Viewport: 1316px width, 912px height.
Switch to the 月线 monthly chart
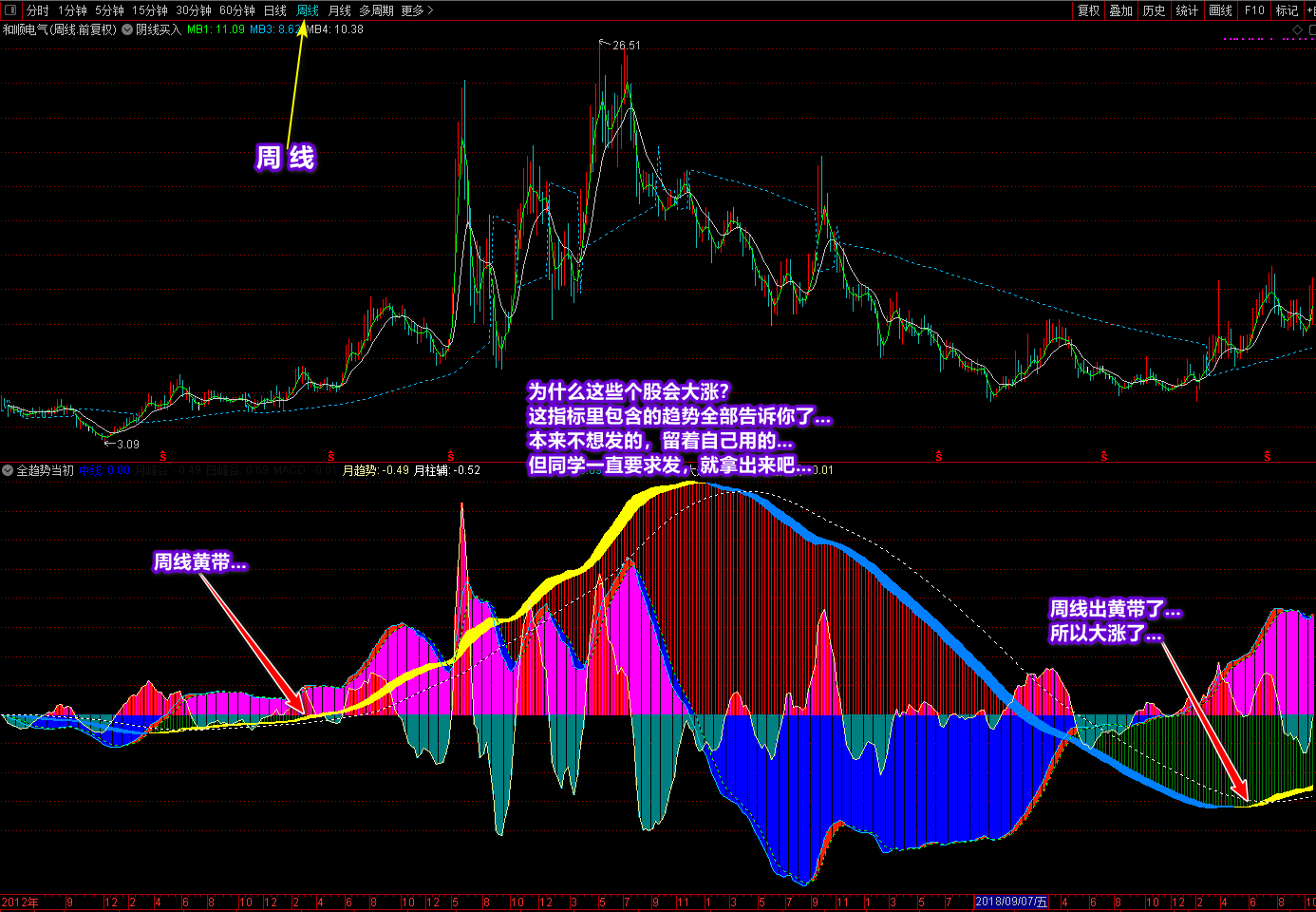[x=340, y=10]
